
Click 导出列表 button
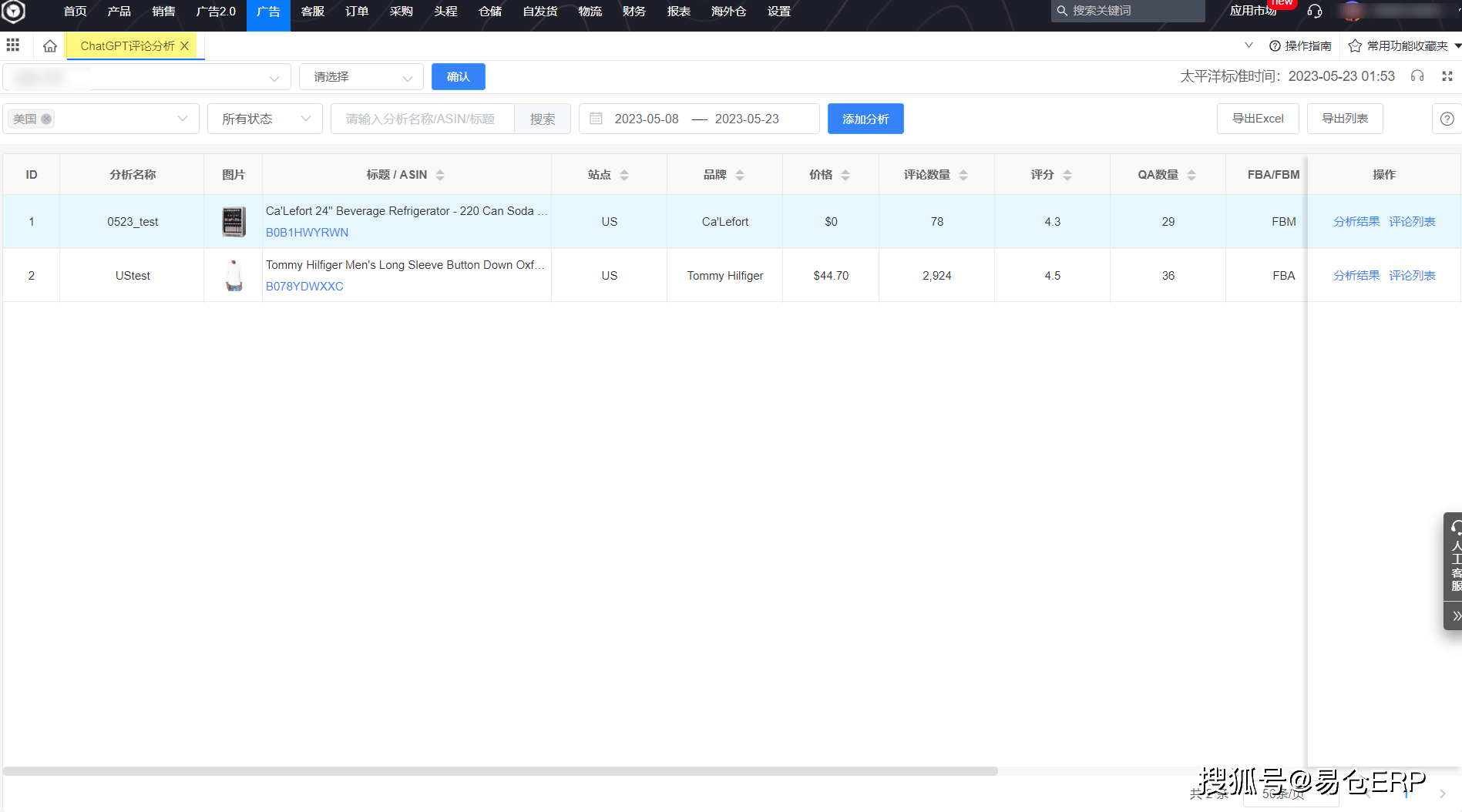1345,119
